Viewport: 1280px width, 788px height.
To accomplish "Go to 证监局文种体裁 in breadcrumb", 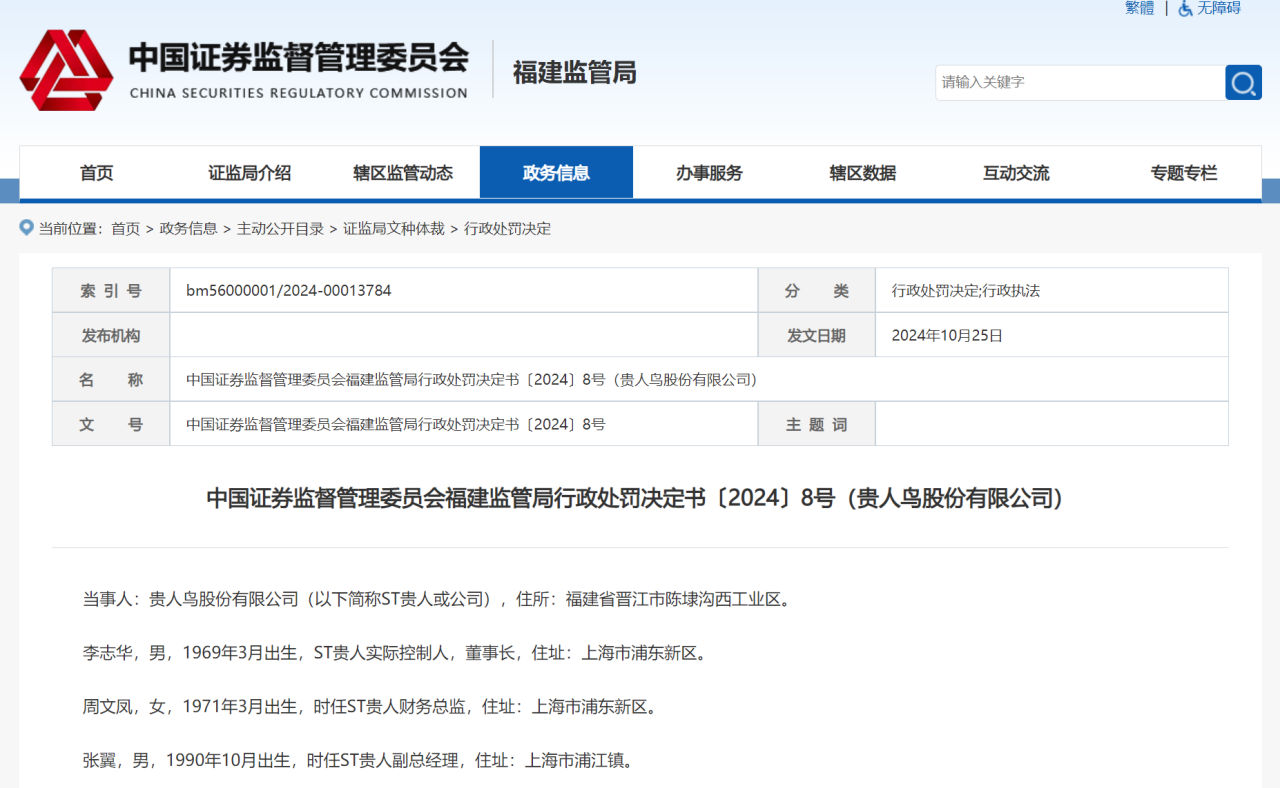I will [394, 229].
